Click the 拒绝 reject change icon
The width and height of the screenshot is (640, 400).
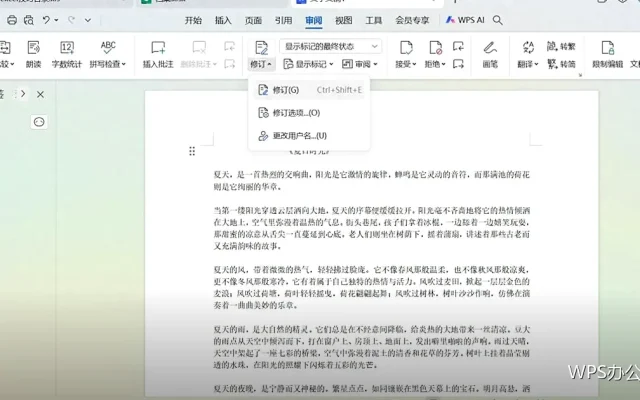pyautogui.click(x=436, y=48)
